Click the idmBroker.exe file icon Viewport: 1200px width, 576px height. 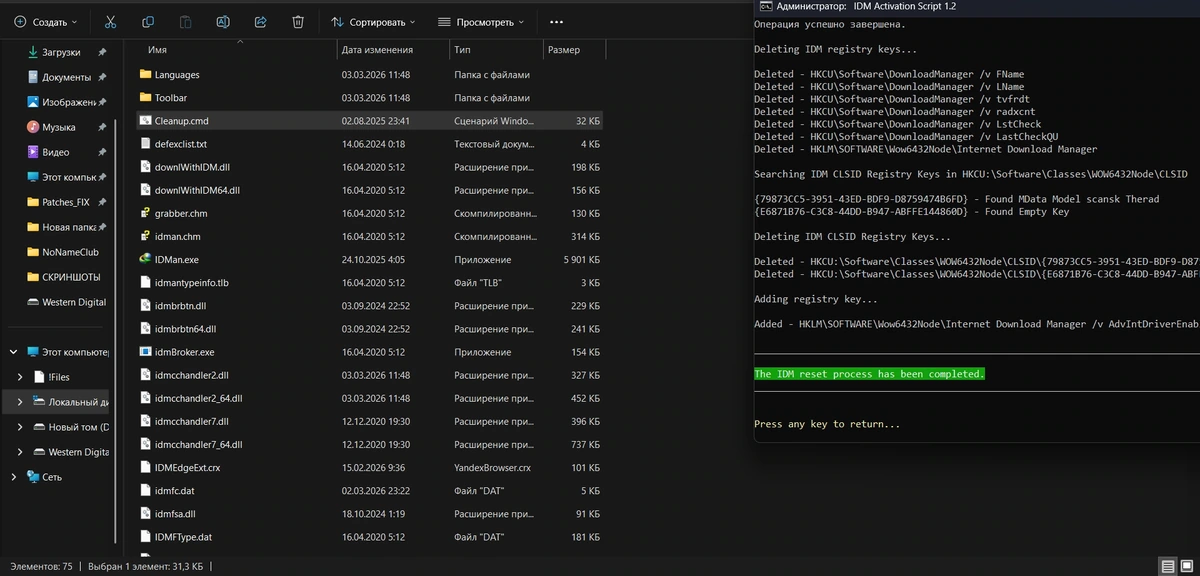[x=145, y=352]
